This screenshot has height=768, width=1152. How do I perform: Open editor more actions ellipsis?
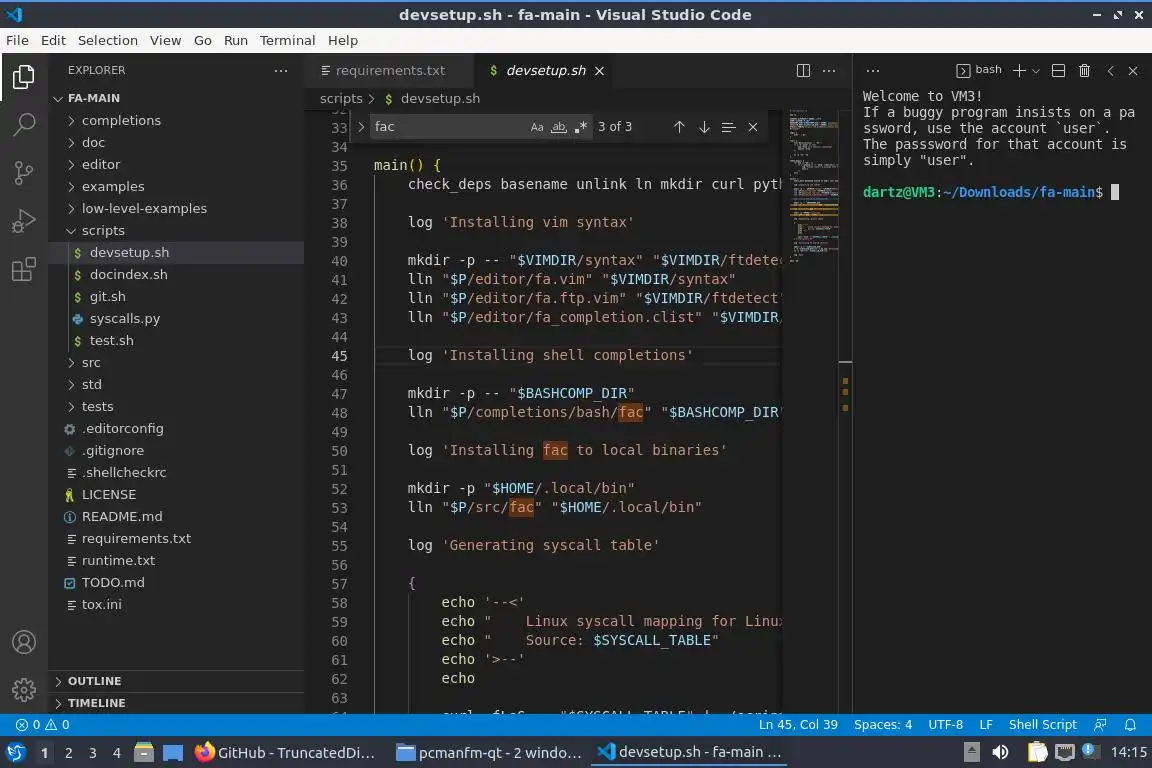click(829, 71)
